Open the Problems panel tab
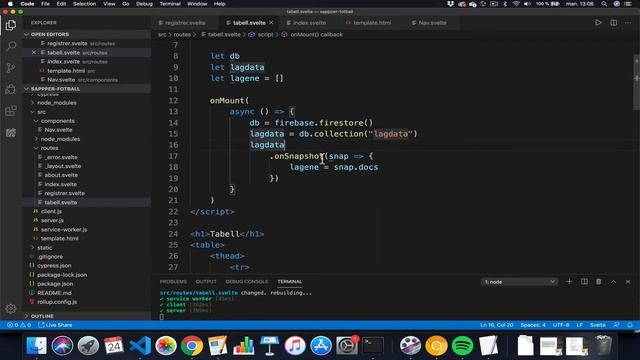Image resolution: width=640 pixels, height=360 pixels. (173, 282)
